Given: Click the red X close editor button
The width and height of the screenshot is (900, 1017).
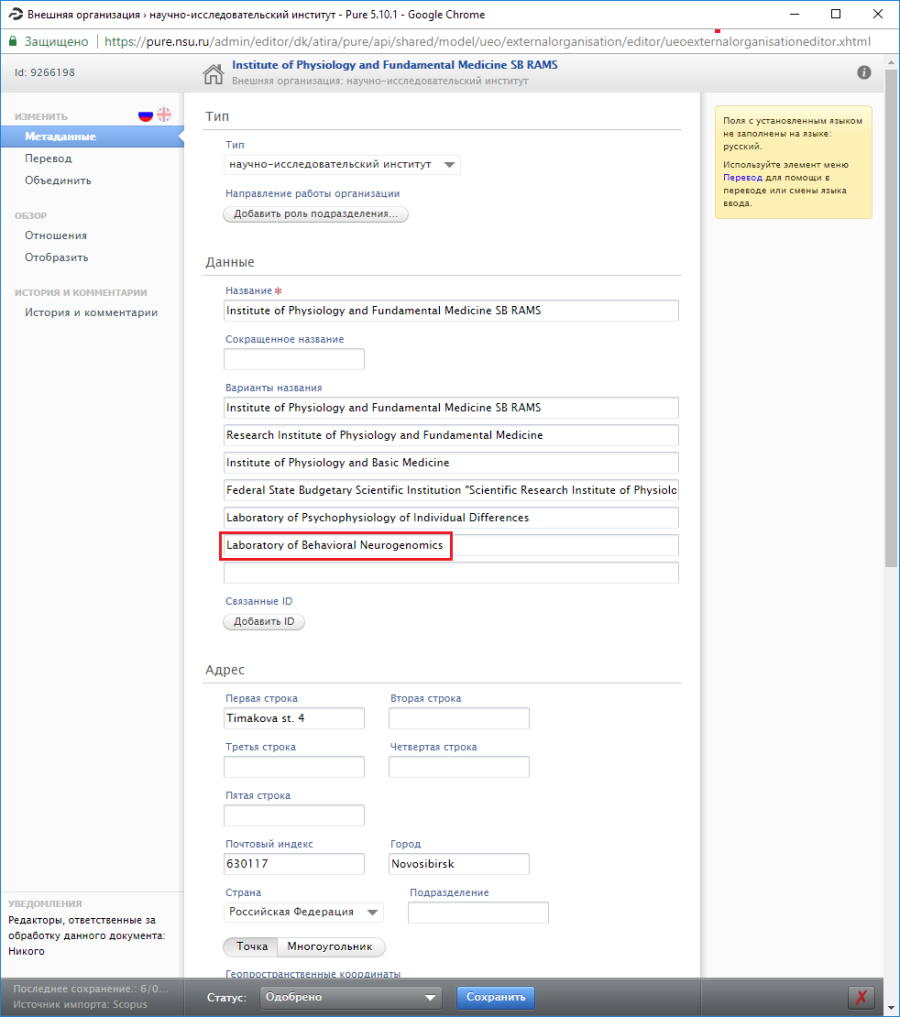Looking at the screenshot, I should 860,997.
